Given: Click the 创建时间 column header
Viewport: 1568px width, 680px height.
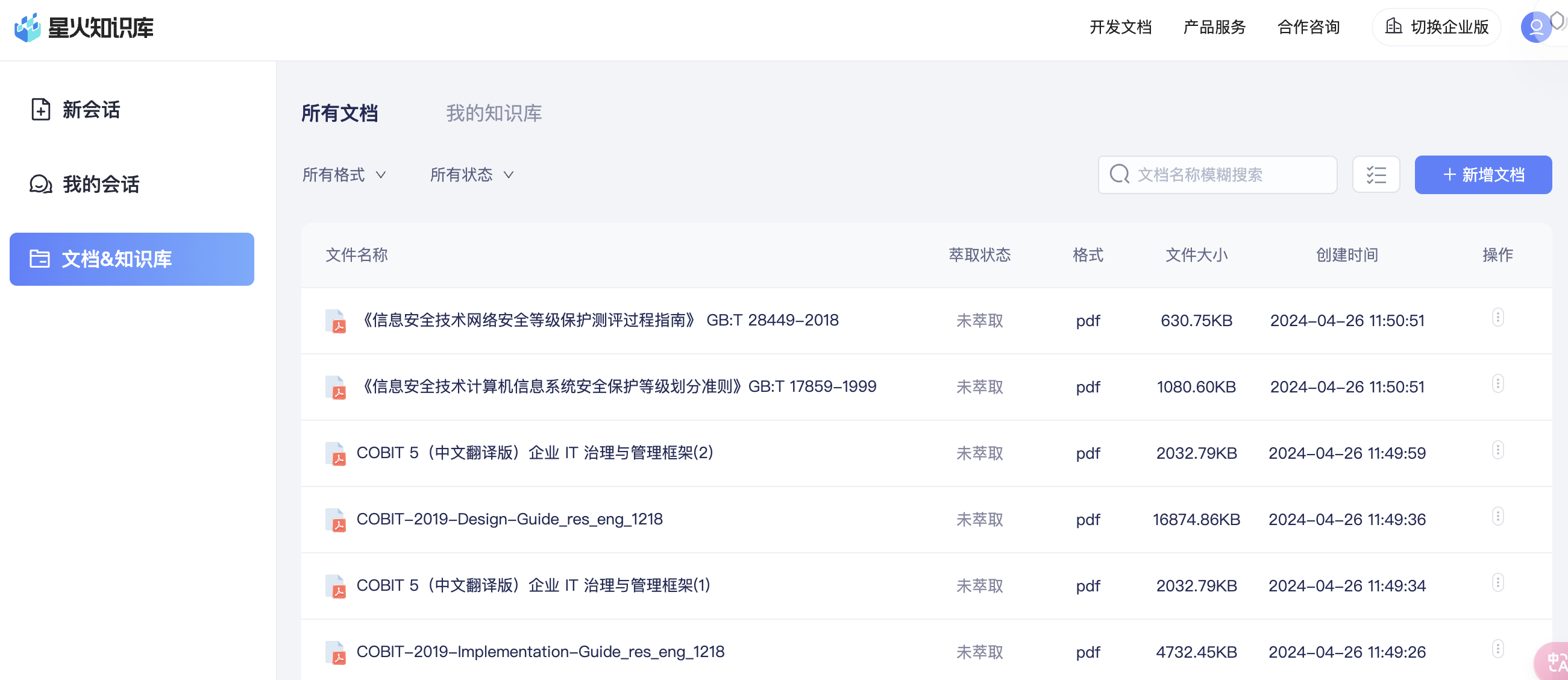Looking at the screenshot, I should tap(1347, 255).
